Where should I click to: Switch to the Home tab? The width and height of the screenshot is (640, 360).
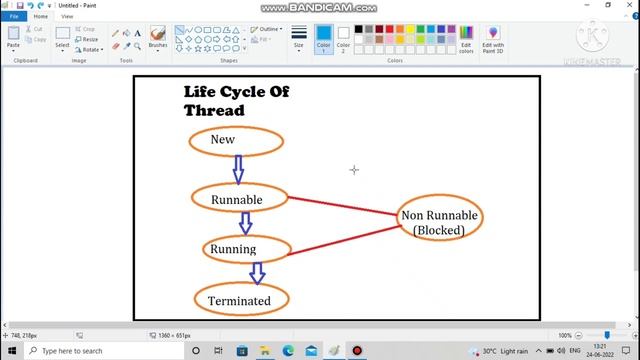(40, 16)
